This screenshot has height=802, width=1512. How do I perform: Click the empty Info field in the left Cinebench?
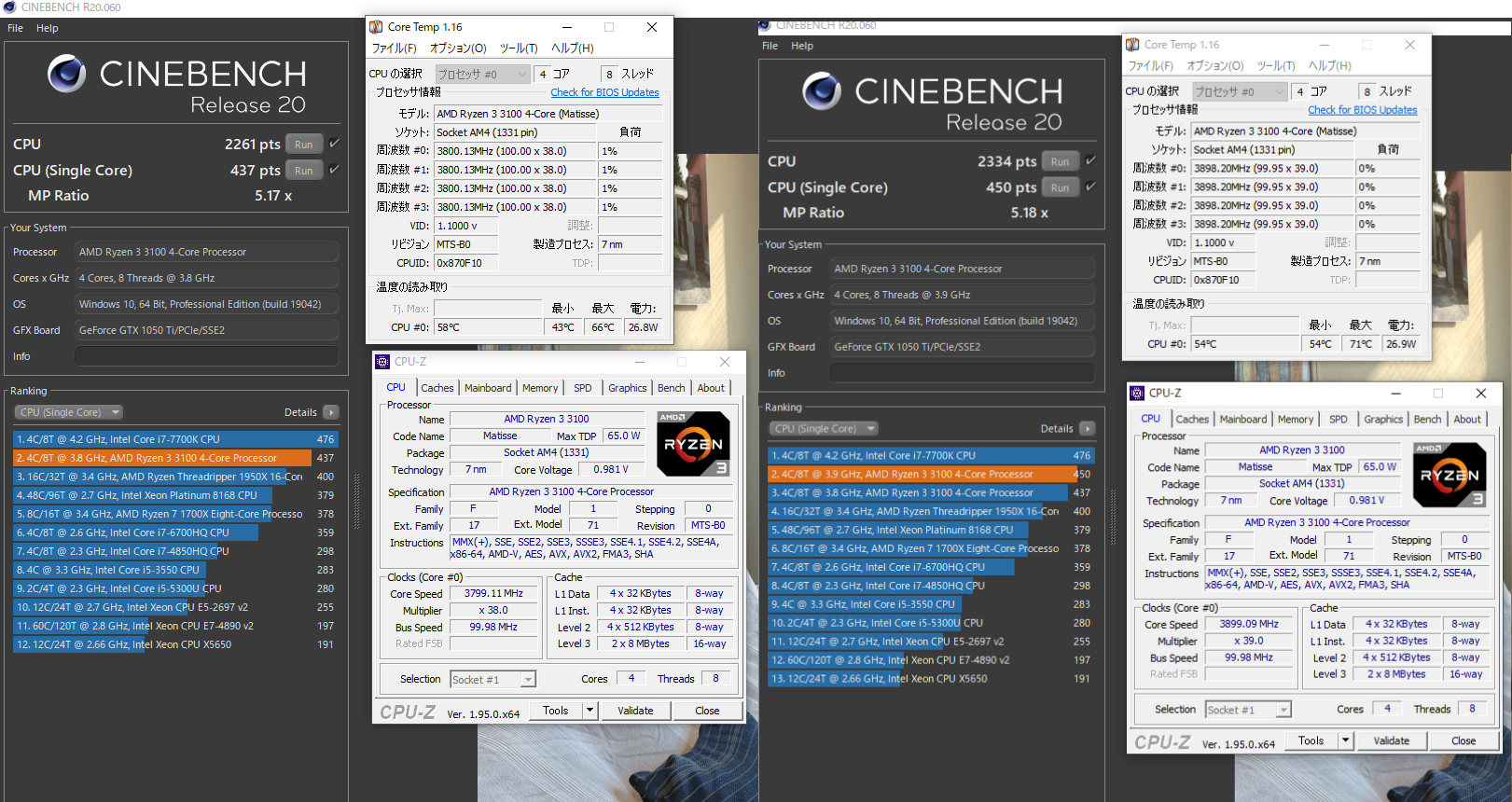(x=206, y=356)
